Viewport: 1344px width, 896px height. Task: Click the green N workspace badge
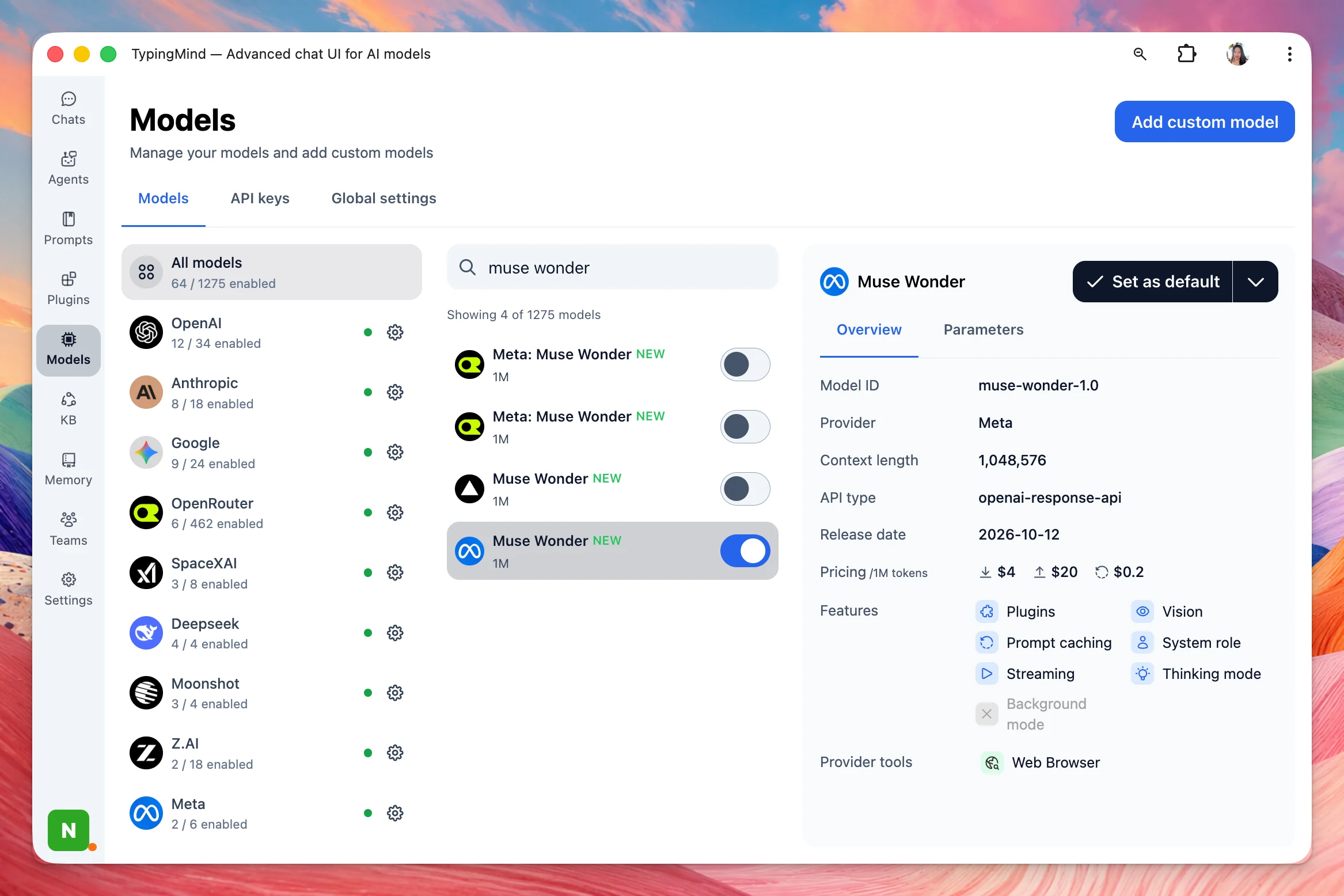pos(69,830)
